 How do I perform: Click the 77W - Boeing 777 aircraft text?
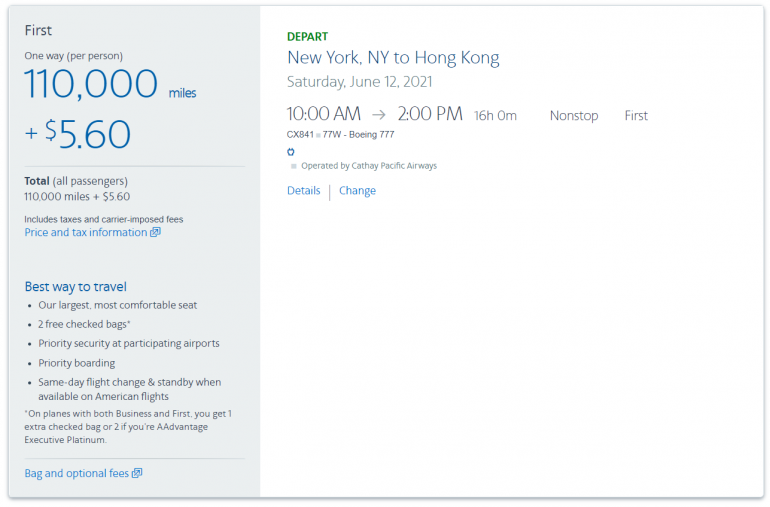358,134
